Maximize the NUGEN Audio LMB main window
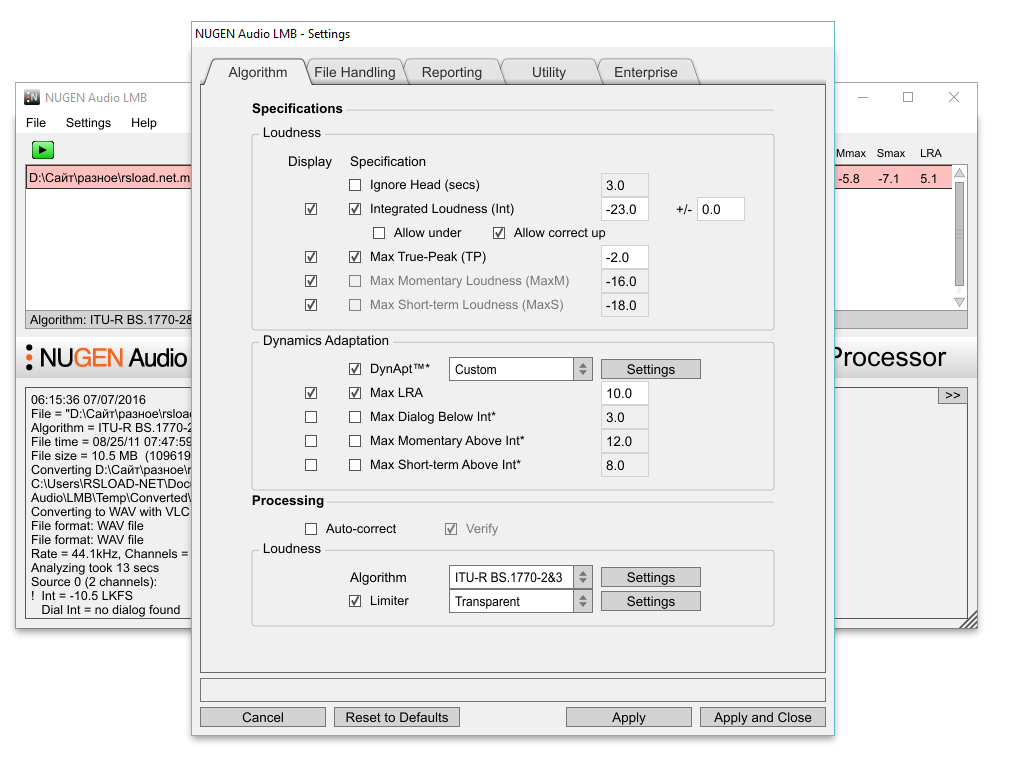The image size is (1009, 759). pyautogui.click(x=908, y=97)
